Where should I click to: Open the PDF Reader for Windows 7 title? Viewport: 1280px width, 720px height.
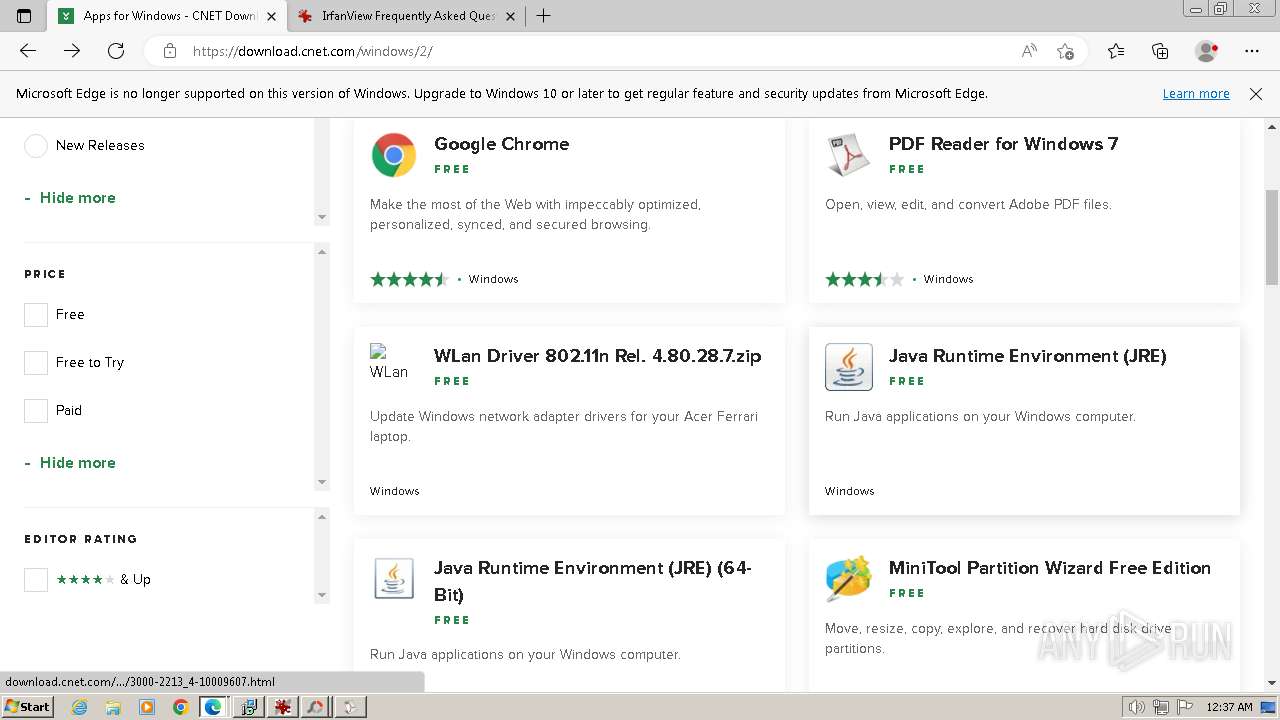1003,144
